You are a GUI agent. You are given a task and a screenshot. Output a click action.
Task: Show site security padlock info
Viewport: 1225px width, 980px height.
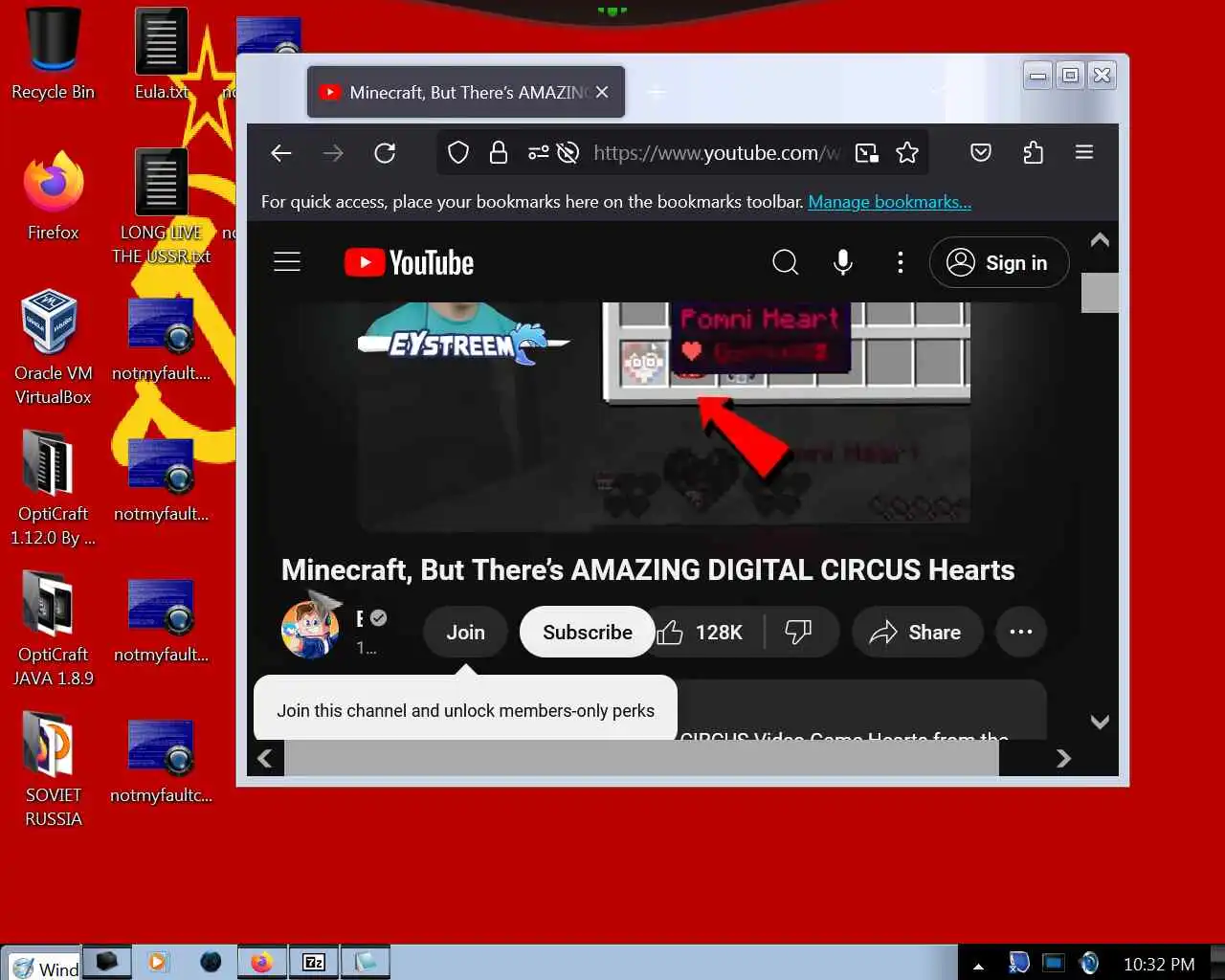[x=499, y=153]
